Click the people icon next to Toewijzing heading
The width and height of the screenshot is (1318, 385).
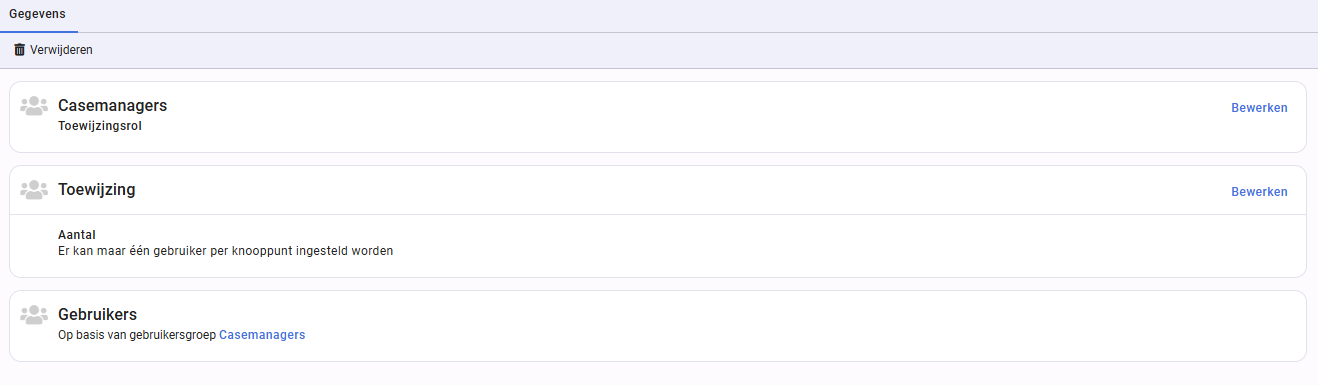34,190
